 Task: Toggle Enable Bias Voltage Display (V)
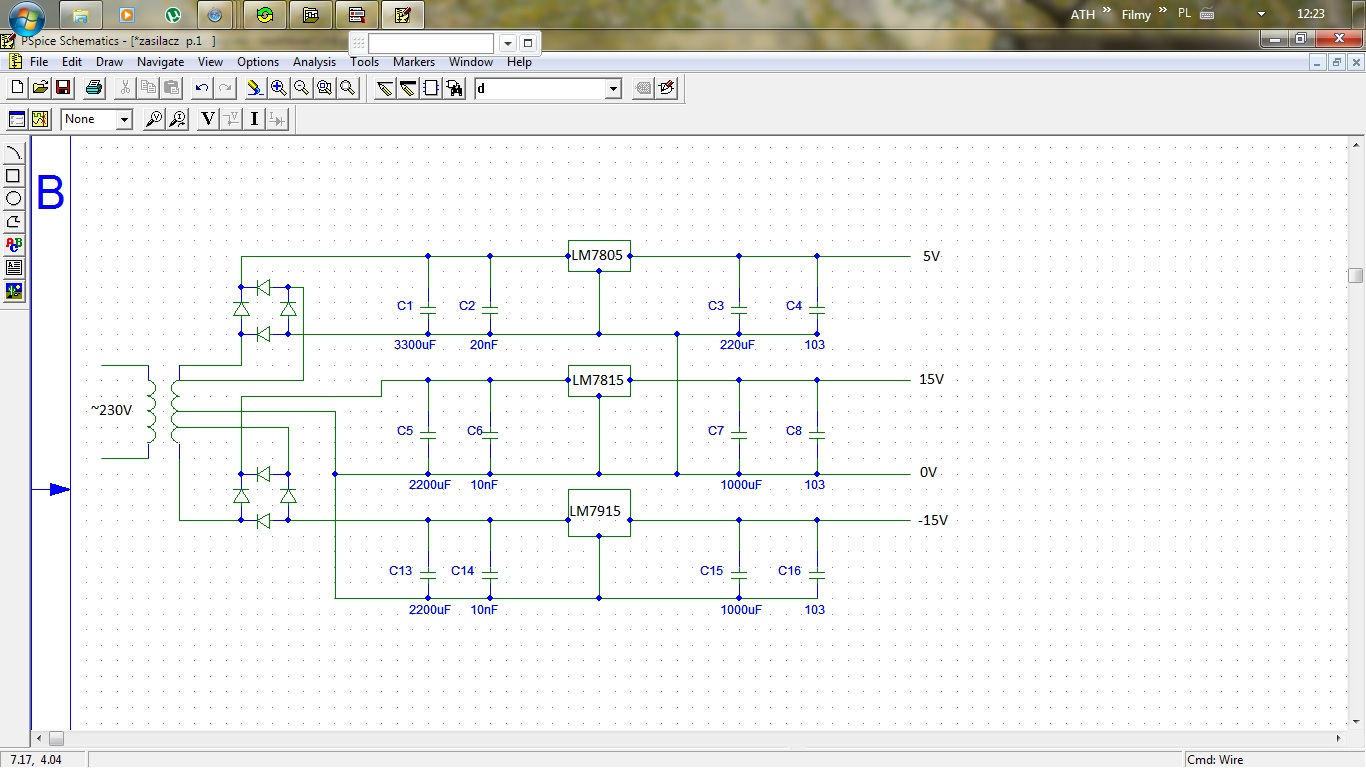[208, 120]
